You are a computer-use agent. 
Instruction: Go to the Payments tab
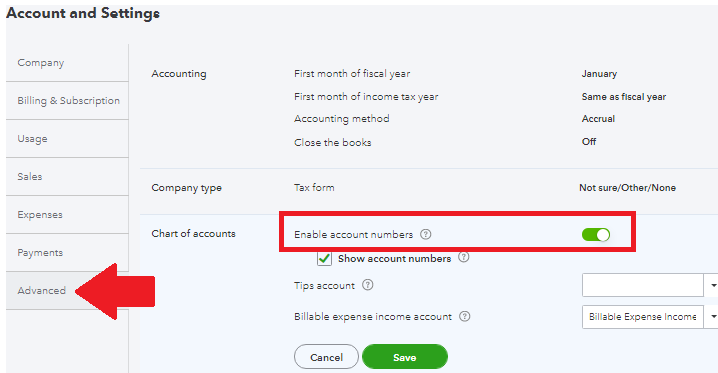click(67, 253)
